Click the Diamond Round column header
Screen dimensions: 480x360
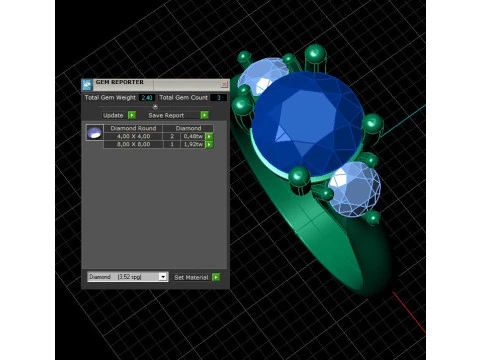133,128
